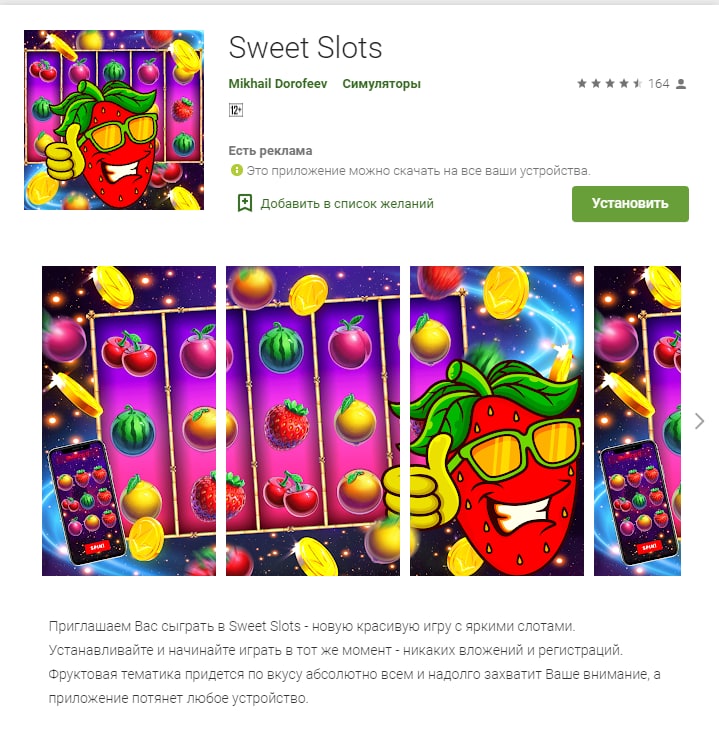
Task: Click the green info icon
Action: pos(236,170)
